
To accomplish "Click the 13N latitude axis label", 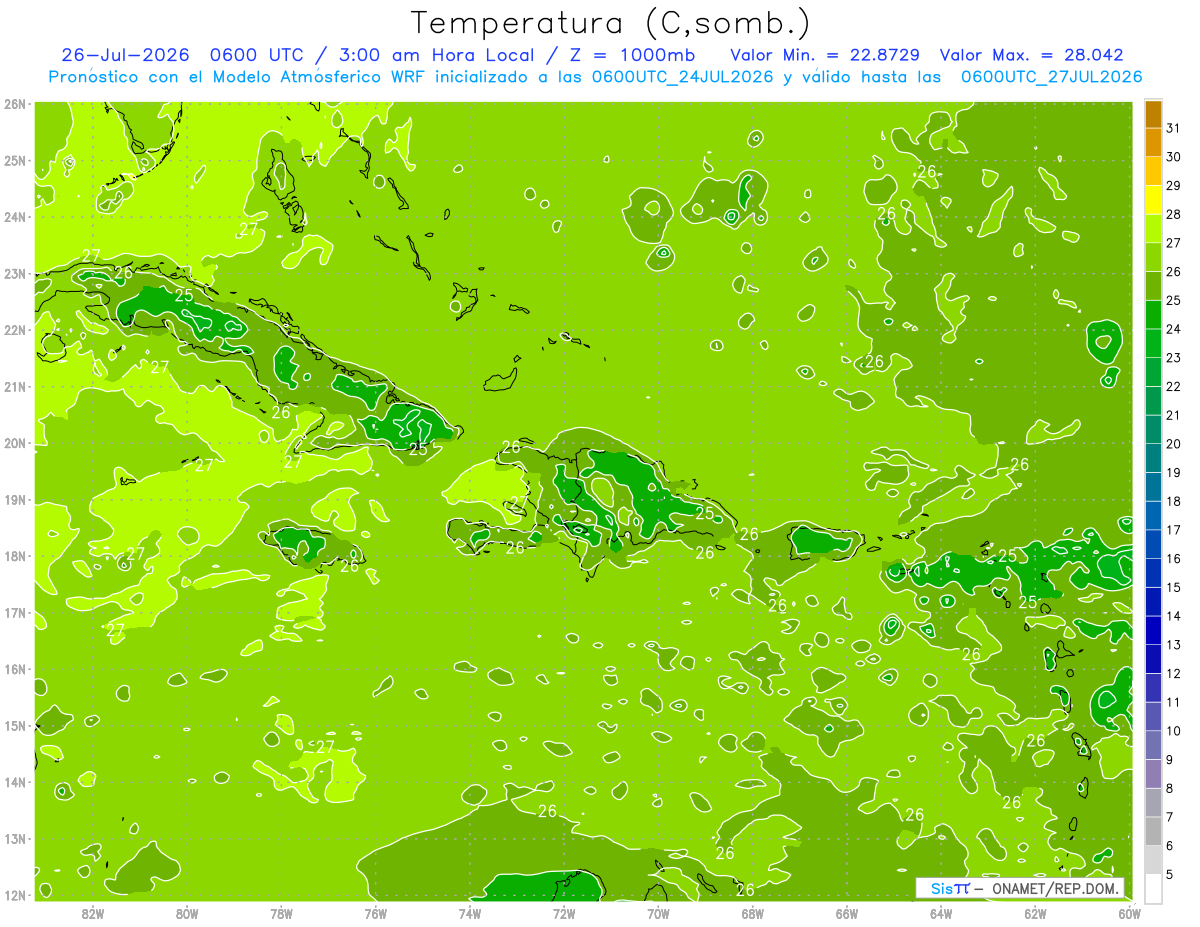I will pos(14,839).
